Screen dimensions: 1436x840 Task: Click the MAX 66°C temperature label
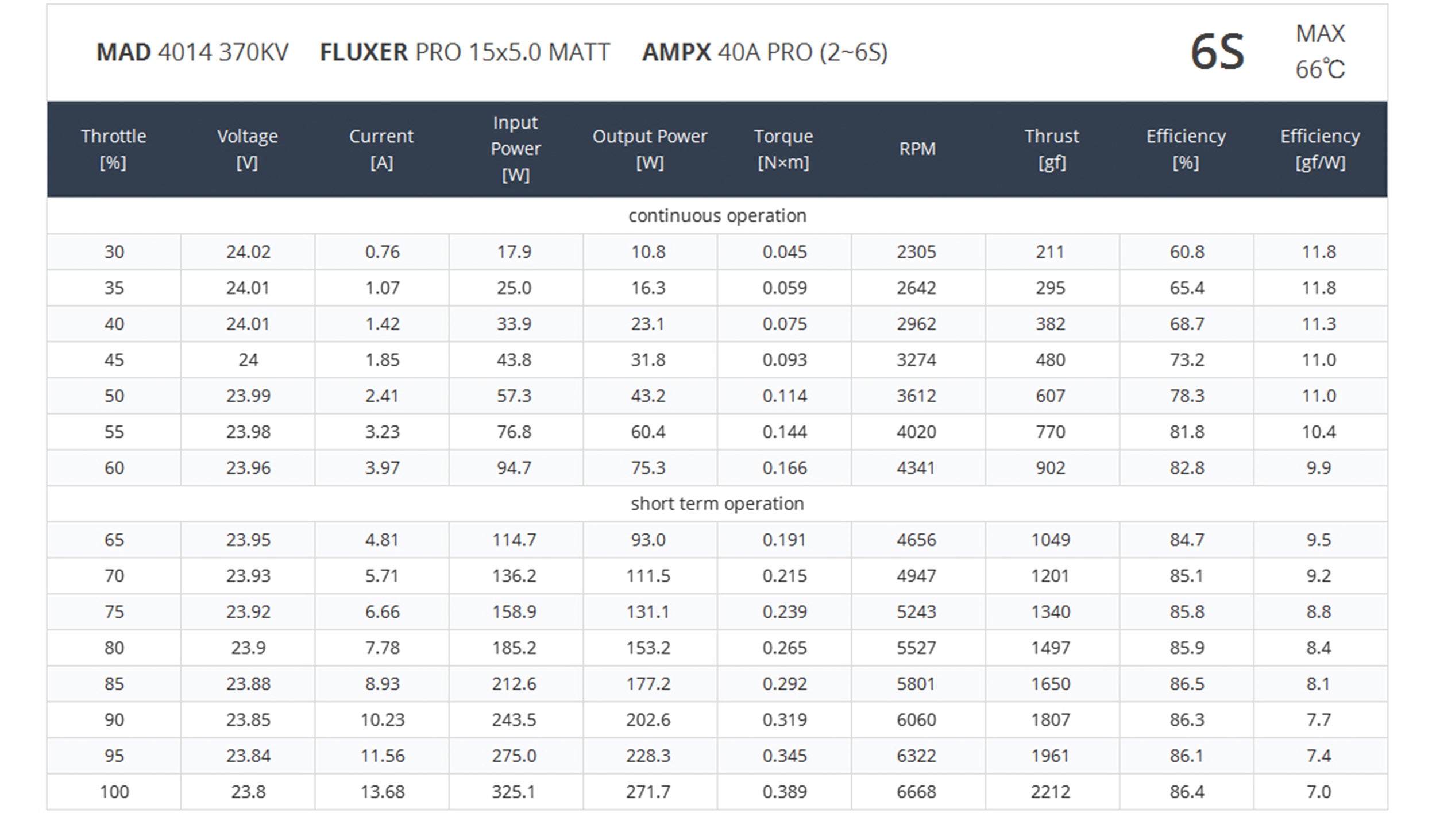point(1320,52)
